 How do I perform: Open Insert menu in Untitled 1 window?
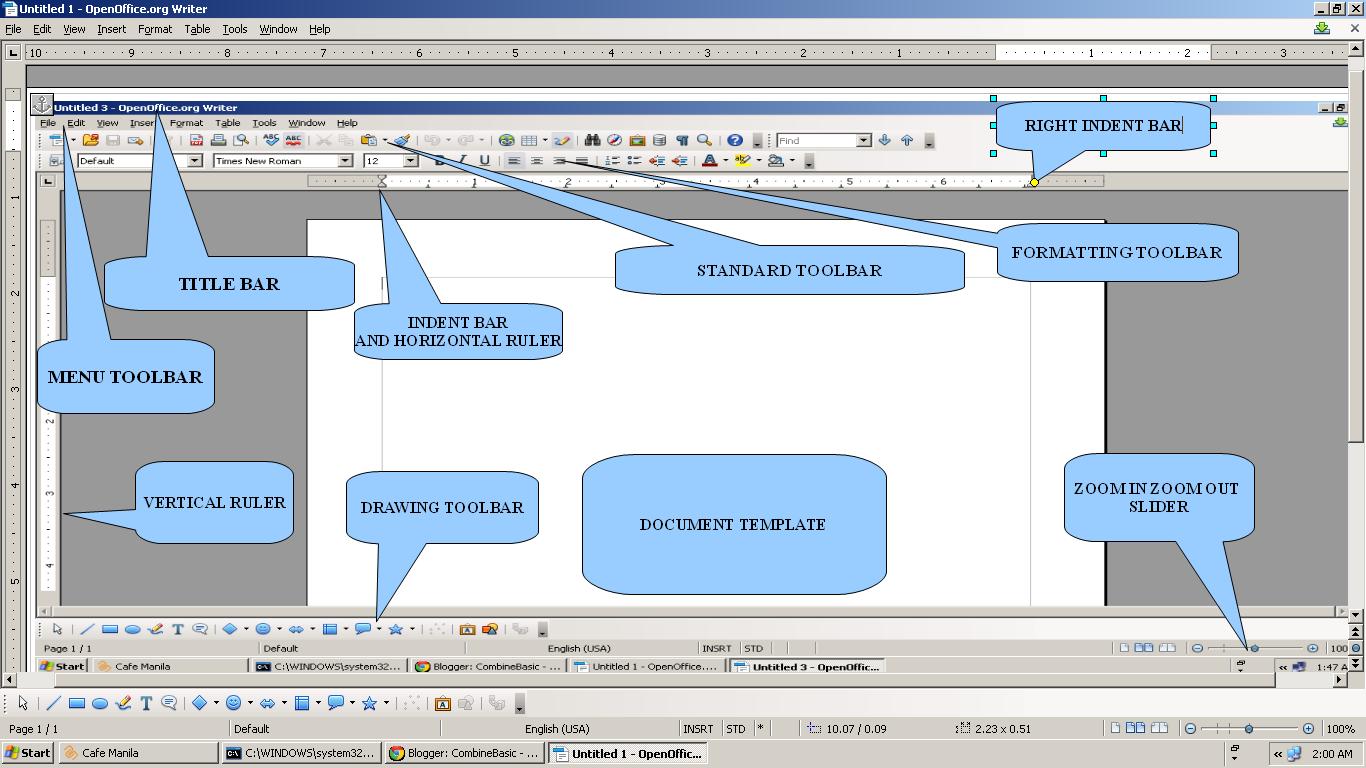tap(111, 29)
